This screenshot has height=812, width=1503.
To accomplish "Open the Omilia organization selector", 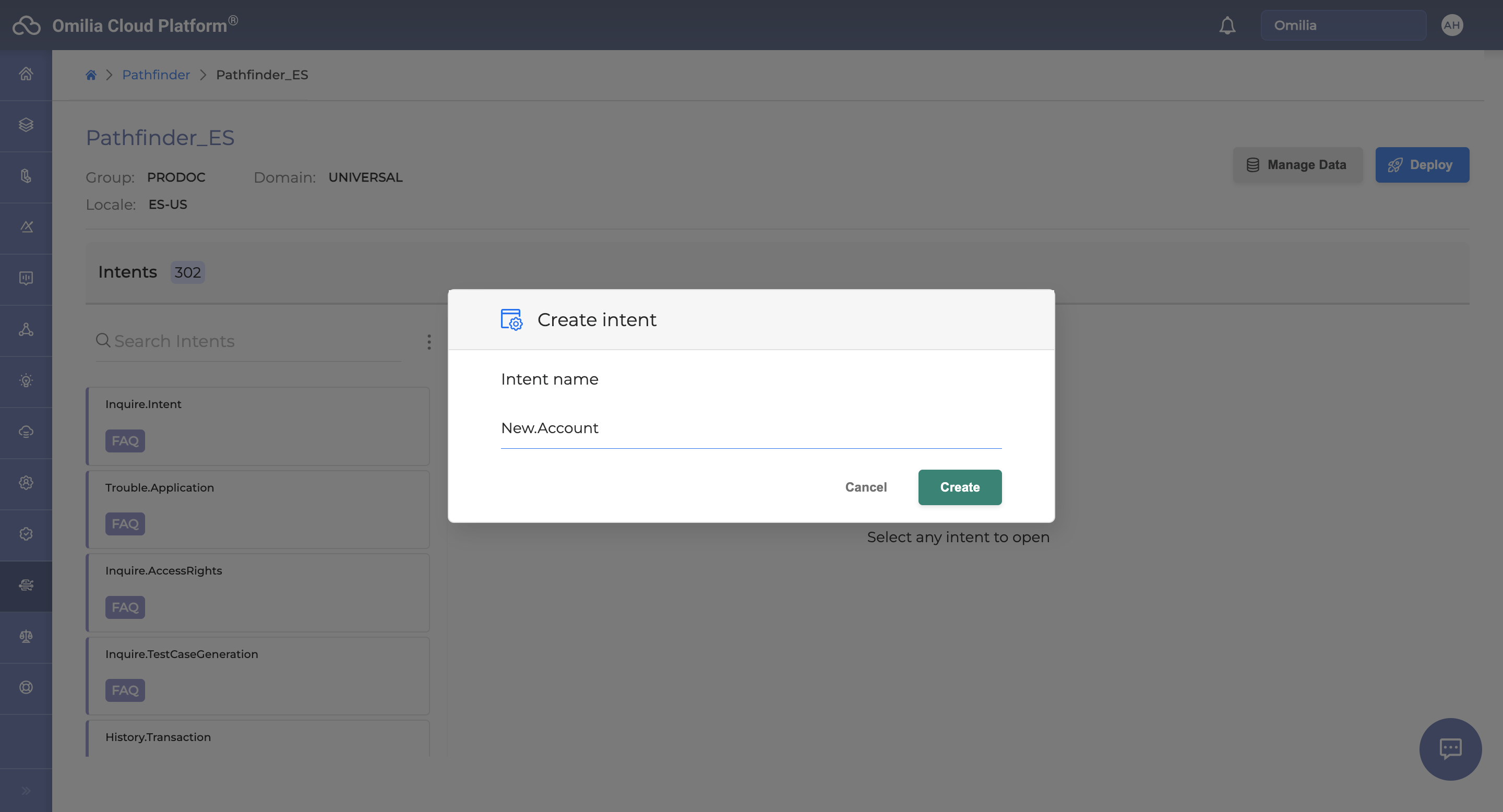I will (x=1343, y=25).
